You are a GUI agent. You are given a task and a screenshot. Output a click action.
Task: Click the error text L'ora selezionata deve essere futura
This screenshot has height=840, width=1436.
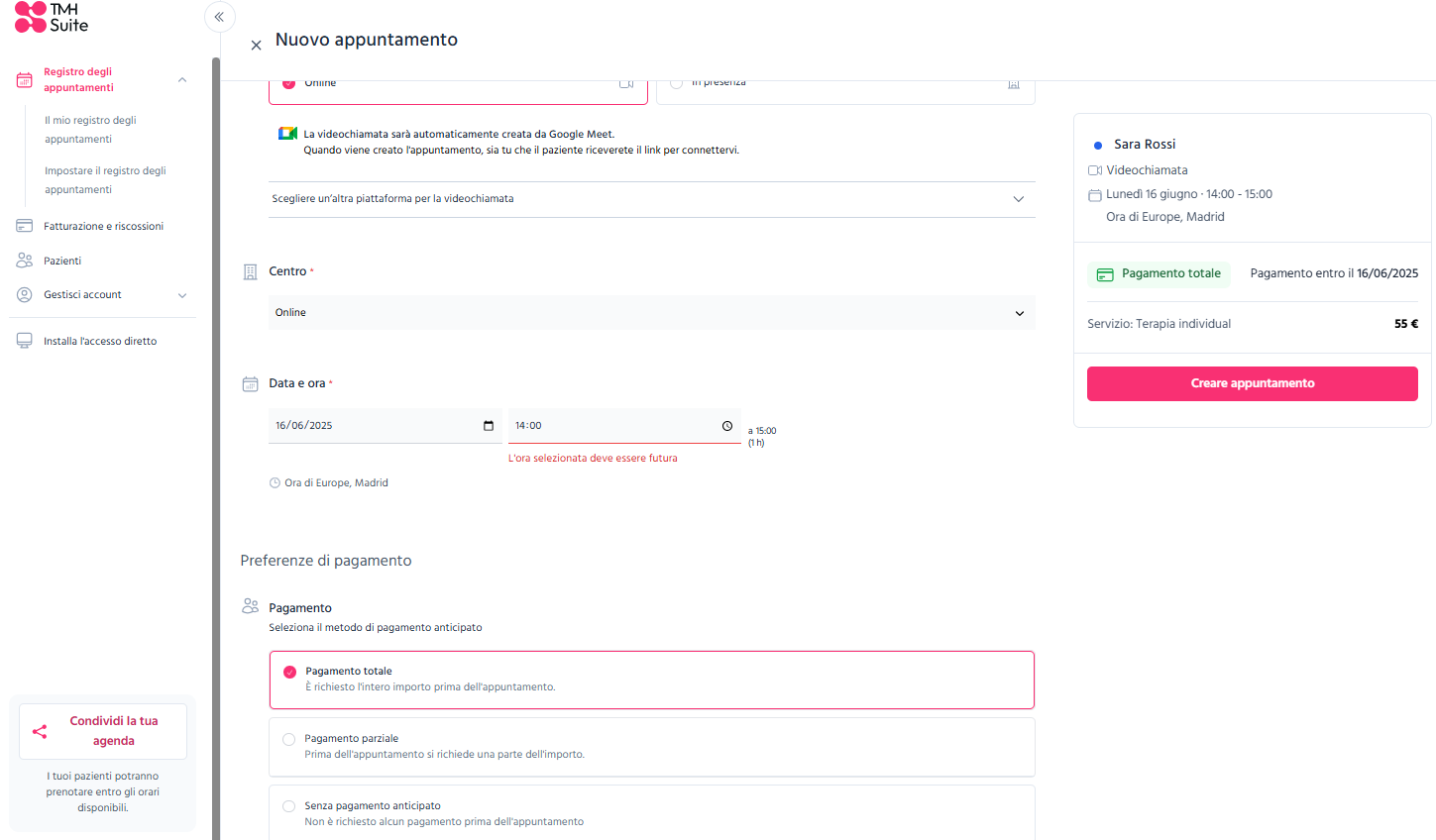[x=593, y=459]
